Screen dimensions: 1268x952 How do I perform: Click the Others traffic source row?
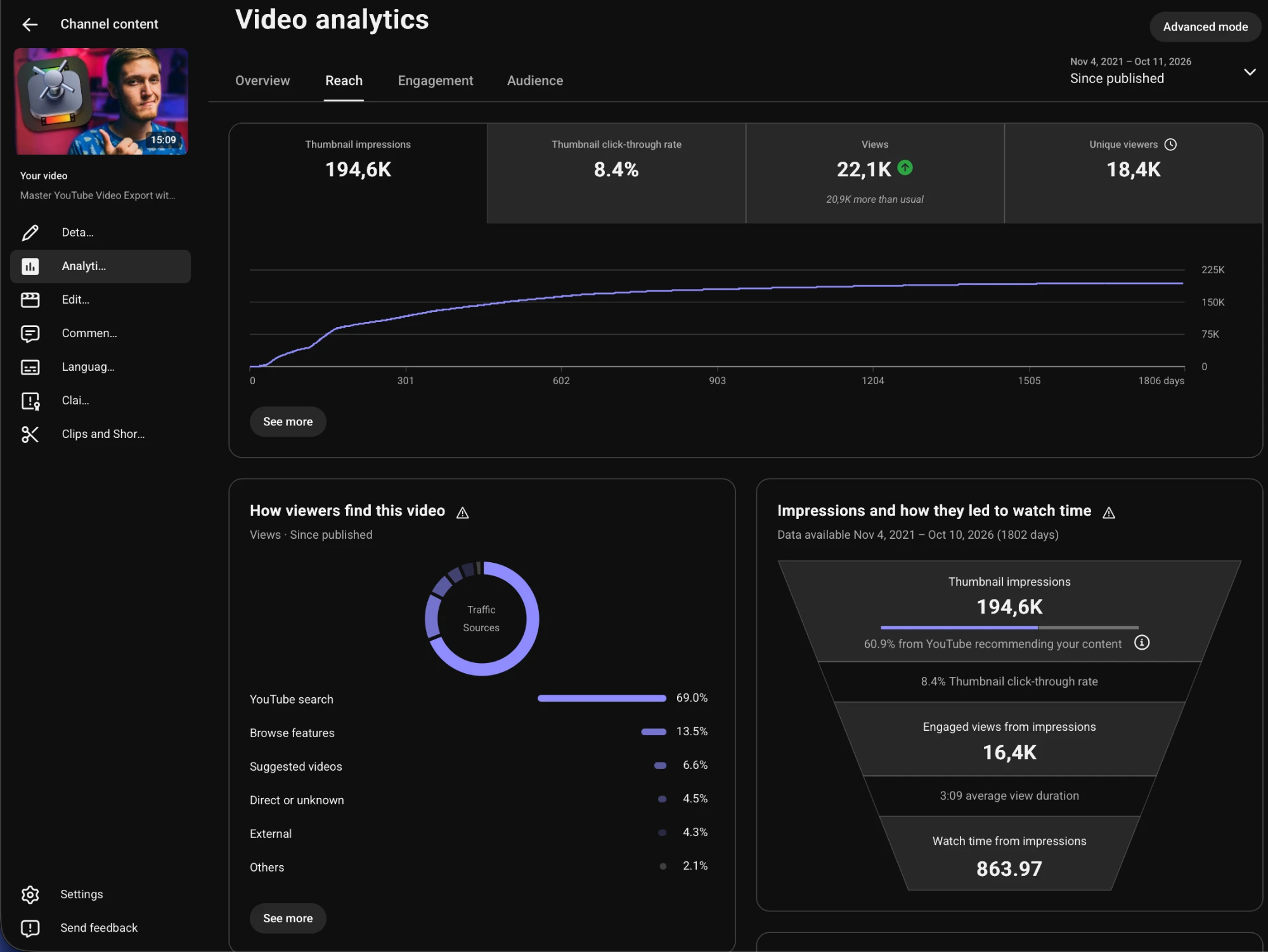479,867
